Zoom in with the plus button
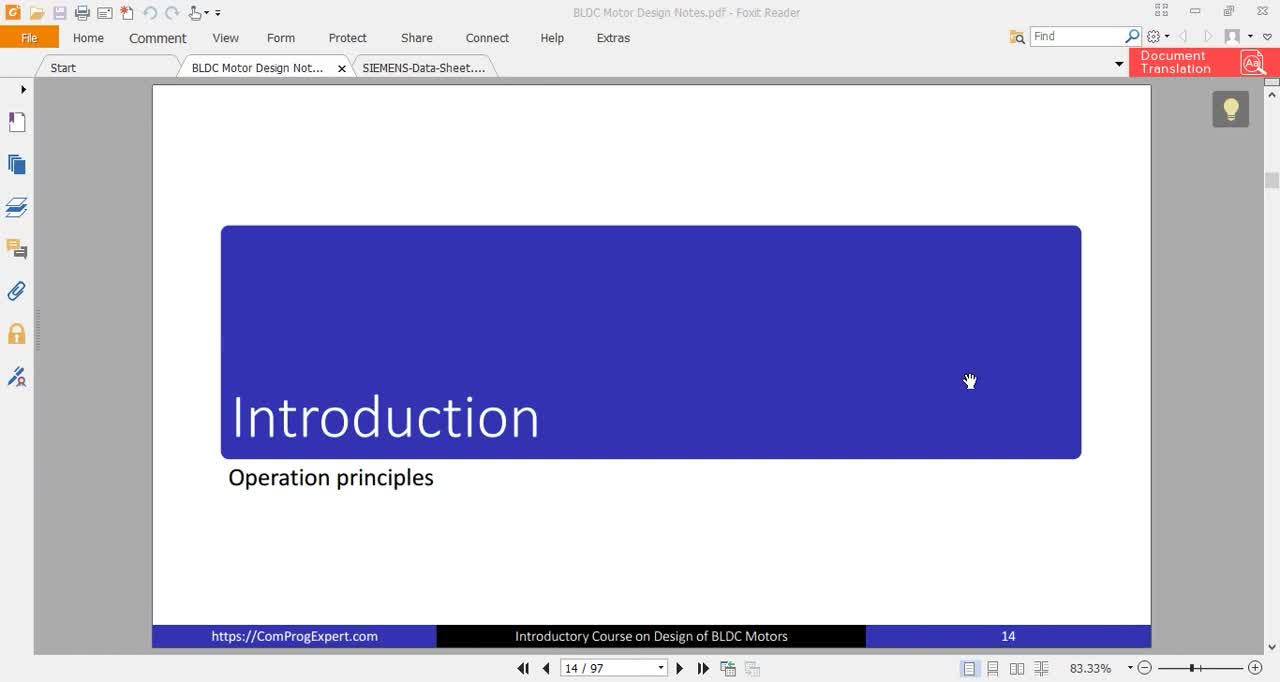This screenshot has height=682, width=1280. [1255, 668]
